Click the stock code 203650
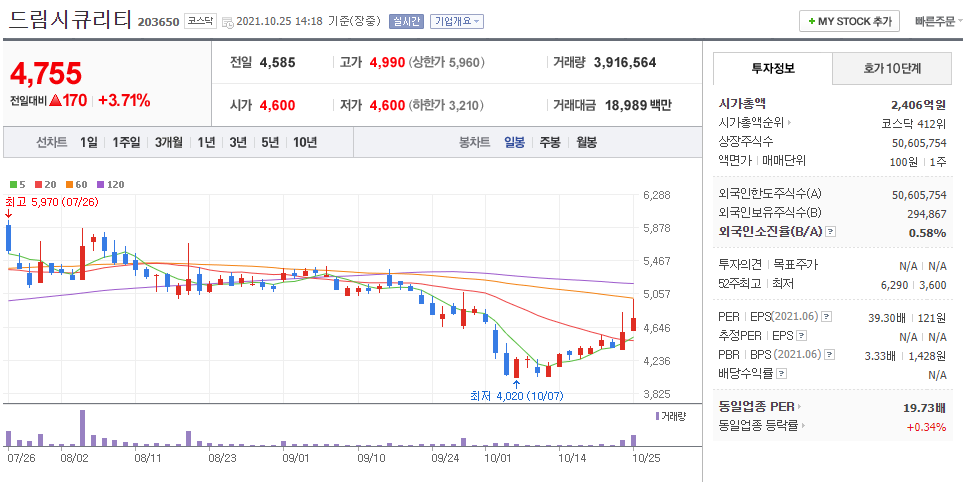The image size is (971, 482). point(159,22)
